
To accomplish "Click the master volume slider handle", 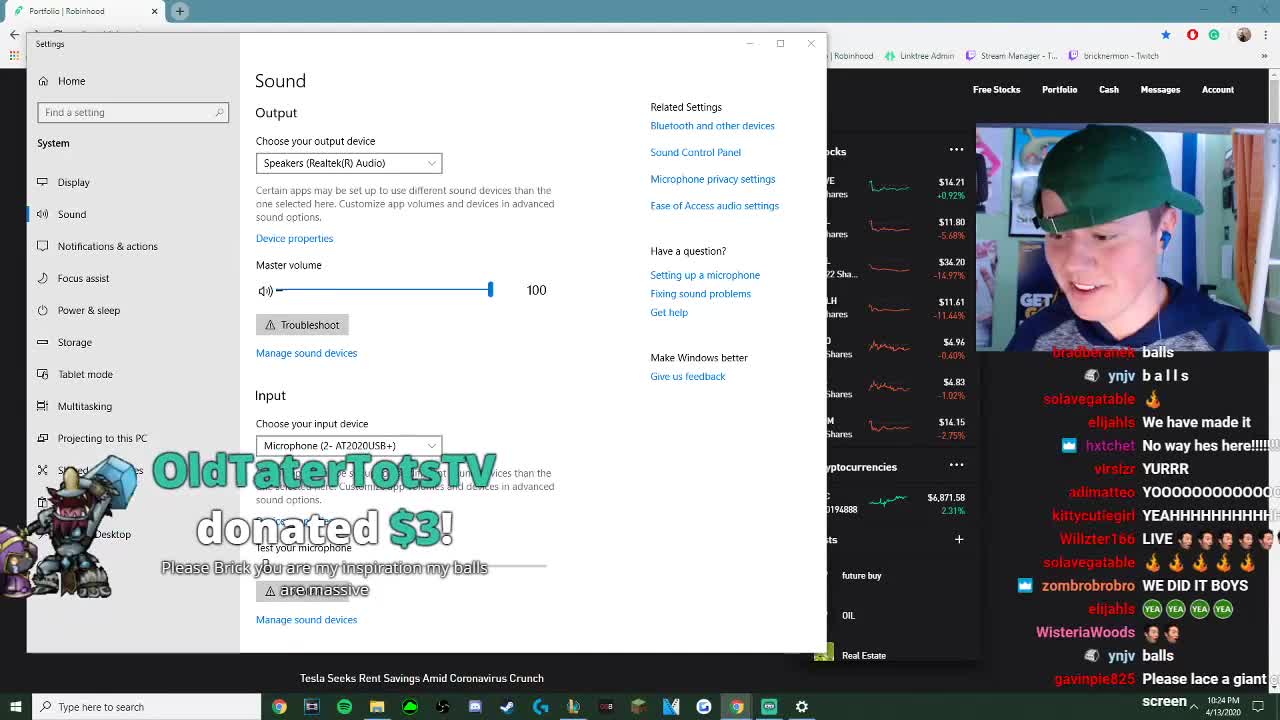I will (490, 290).
